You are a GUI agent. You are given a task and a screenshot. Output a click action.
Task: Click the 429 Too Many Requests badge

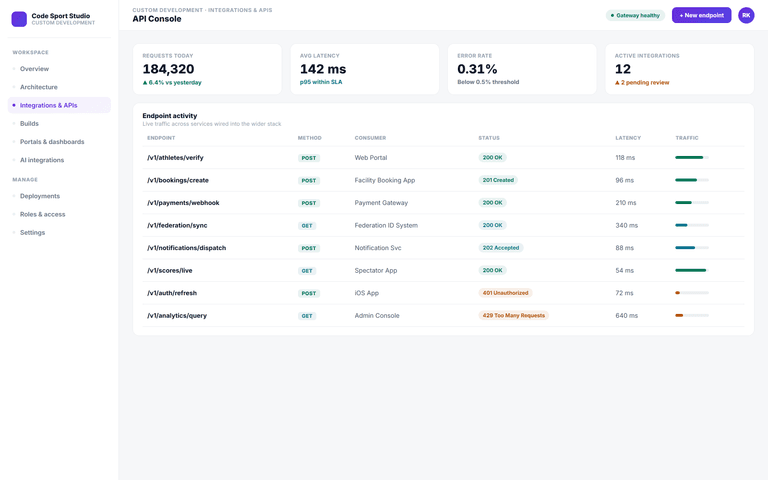[x=513, y=315]
